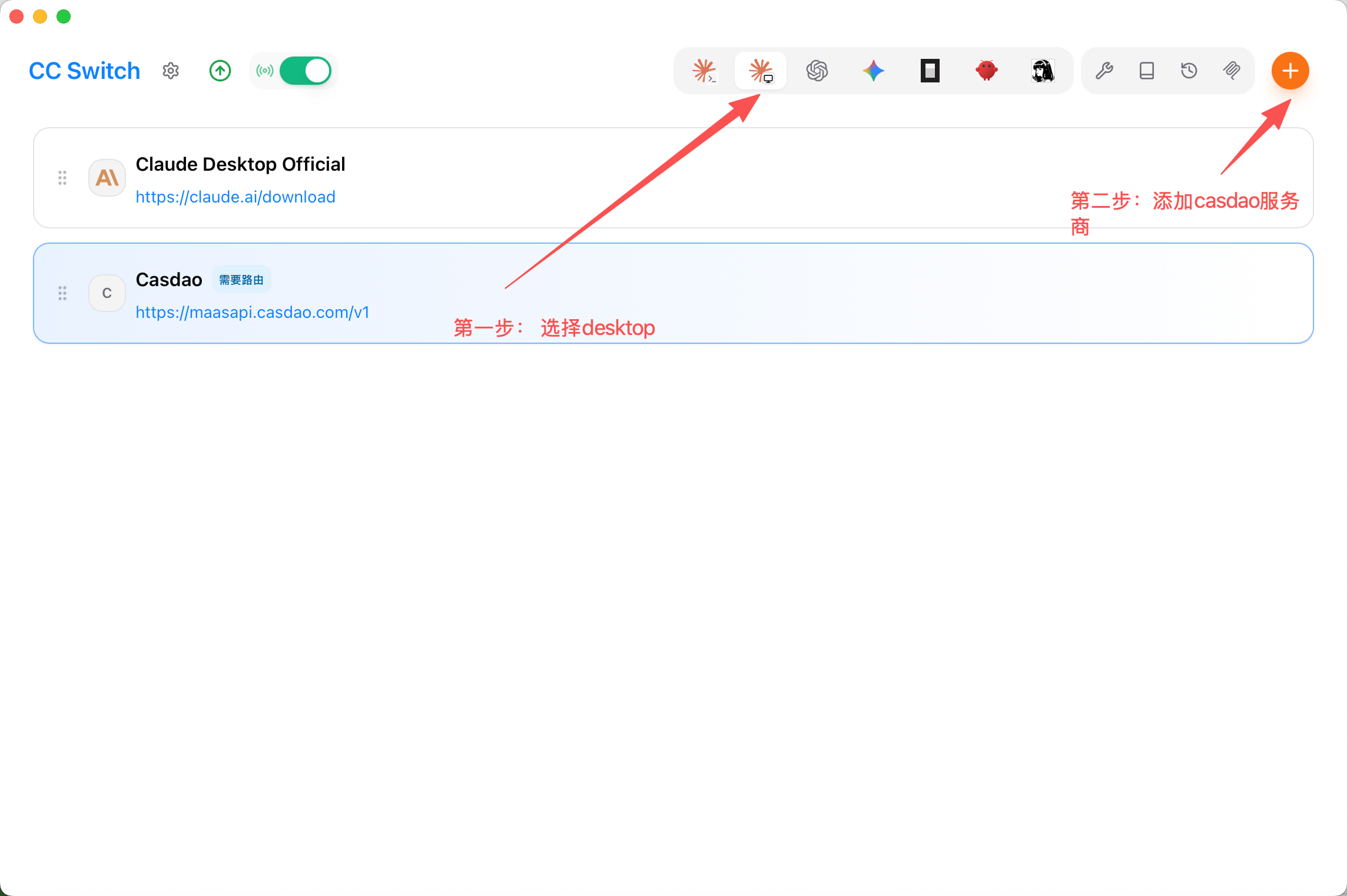
Task: Open the history clock icon
Action: [x=1189, y=71]
